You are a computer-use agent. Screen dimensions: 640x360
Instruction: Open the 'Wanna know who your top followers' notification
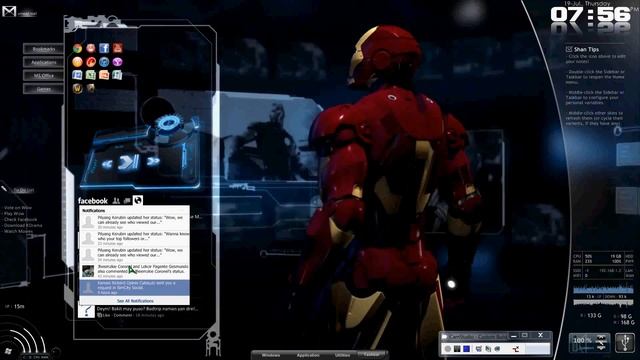(135, 238)
